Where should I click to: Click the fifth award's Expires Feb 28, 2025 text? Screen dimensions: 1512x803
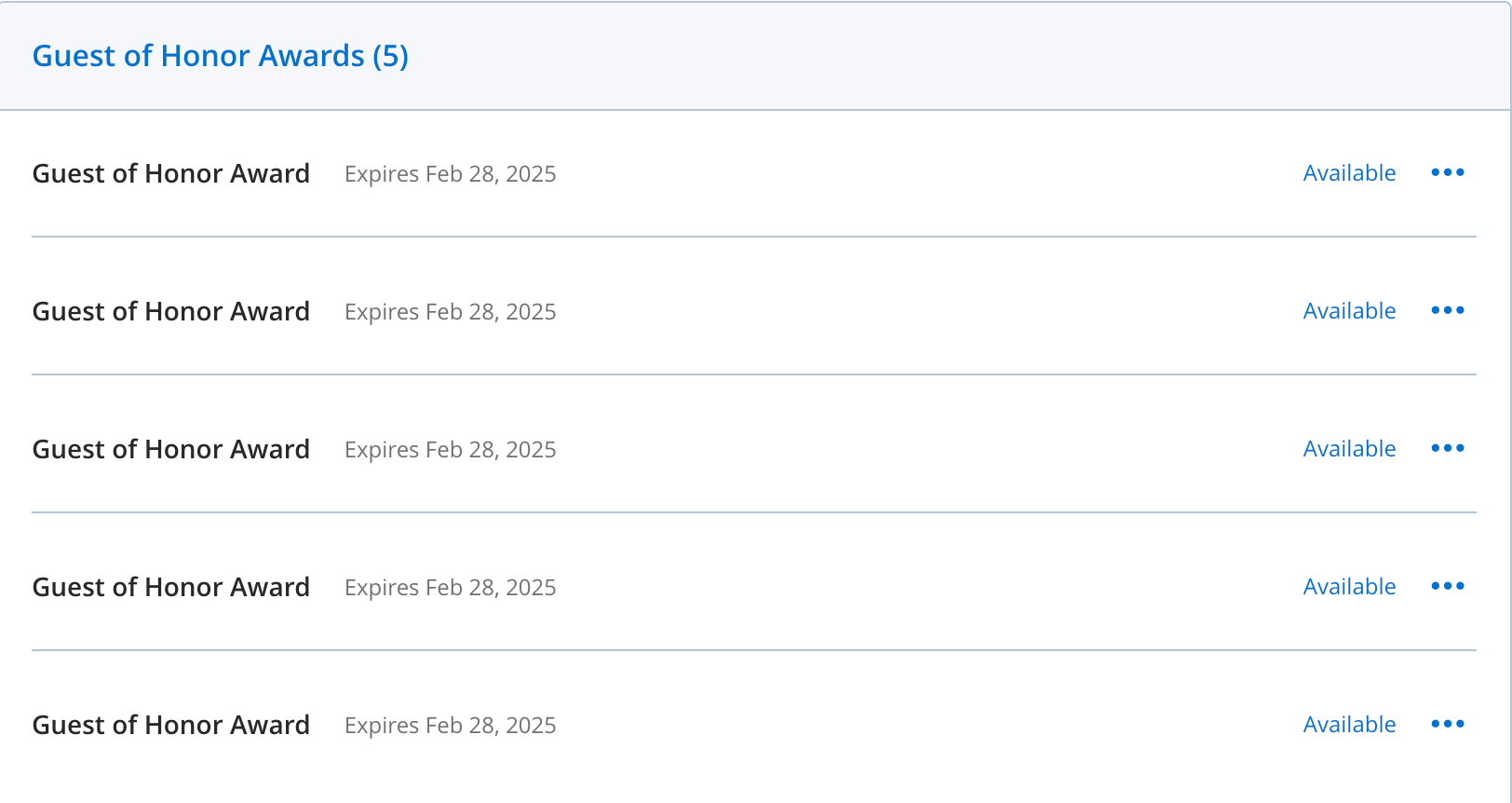click(451, 726)
